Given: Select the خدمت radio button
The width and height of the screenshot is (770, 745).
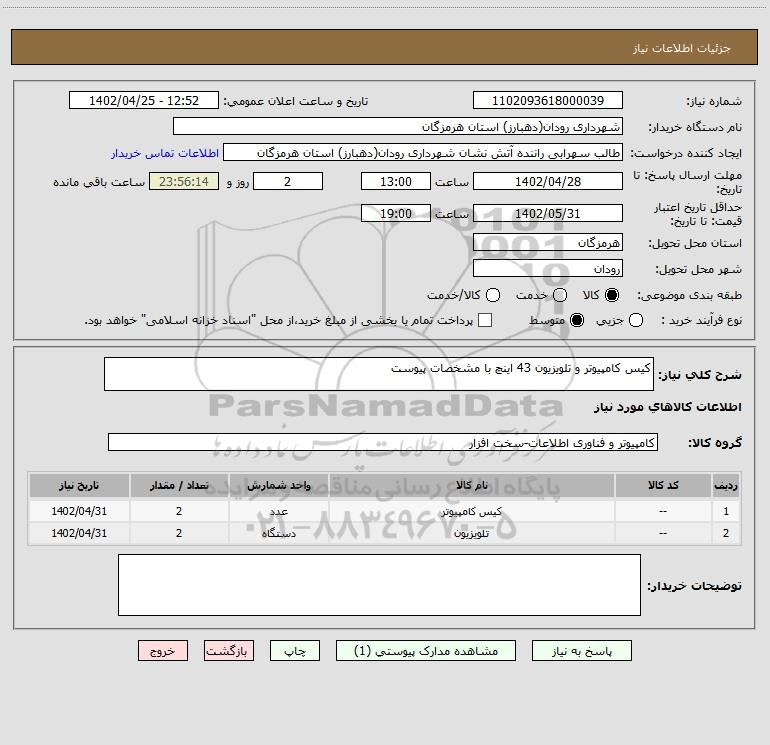Looking at the screenshot, I should 560,295.
